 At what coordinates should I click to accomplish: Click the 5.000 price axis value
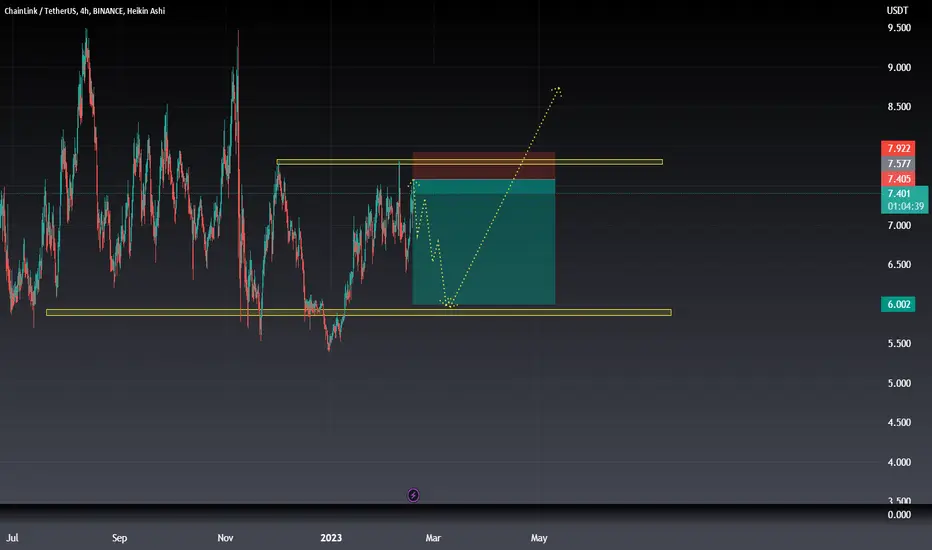click(x=899, y=384)
